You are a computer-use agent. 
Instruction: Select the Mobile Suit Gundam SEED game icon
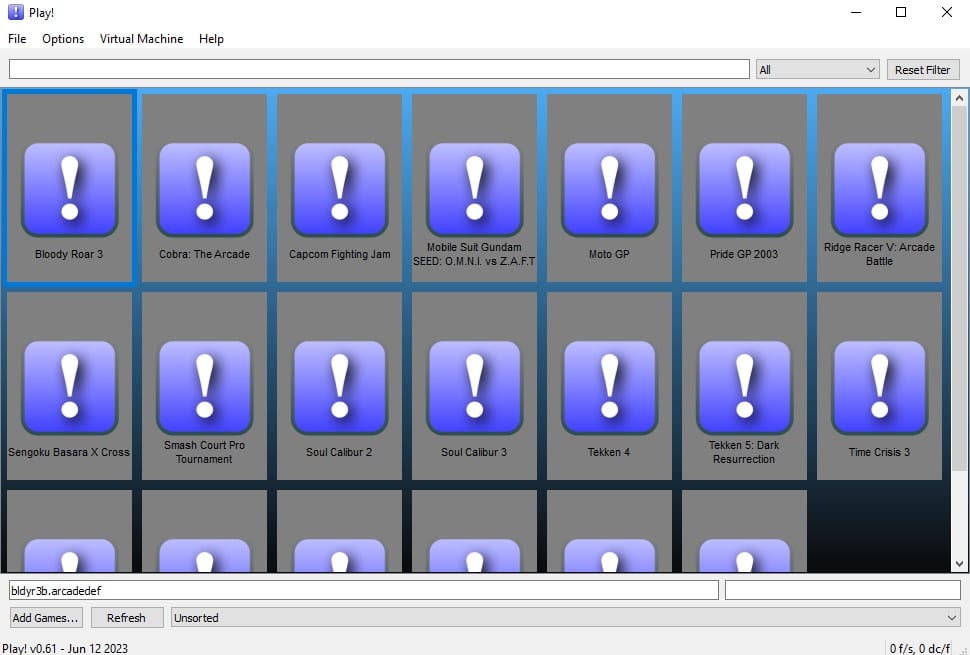(x=474, y=189)
